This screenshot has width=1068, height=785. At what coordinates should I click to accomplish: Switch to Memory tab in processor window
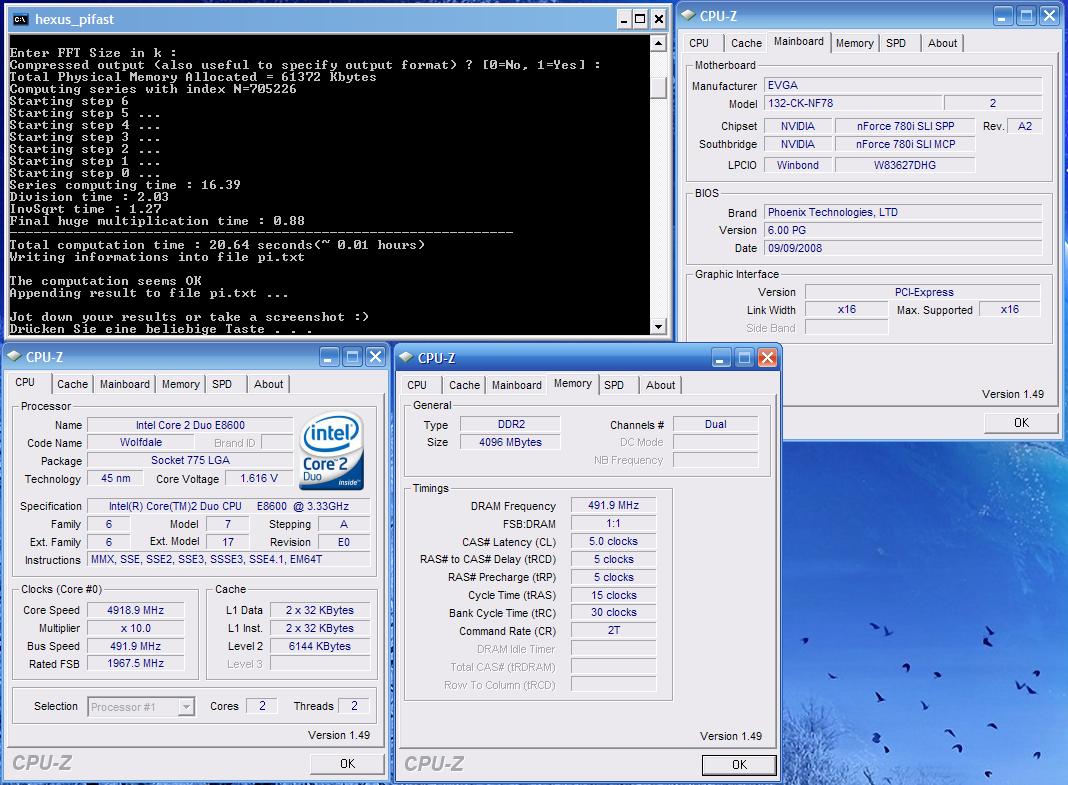click(x=180, y=384)
